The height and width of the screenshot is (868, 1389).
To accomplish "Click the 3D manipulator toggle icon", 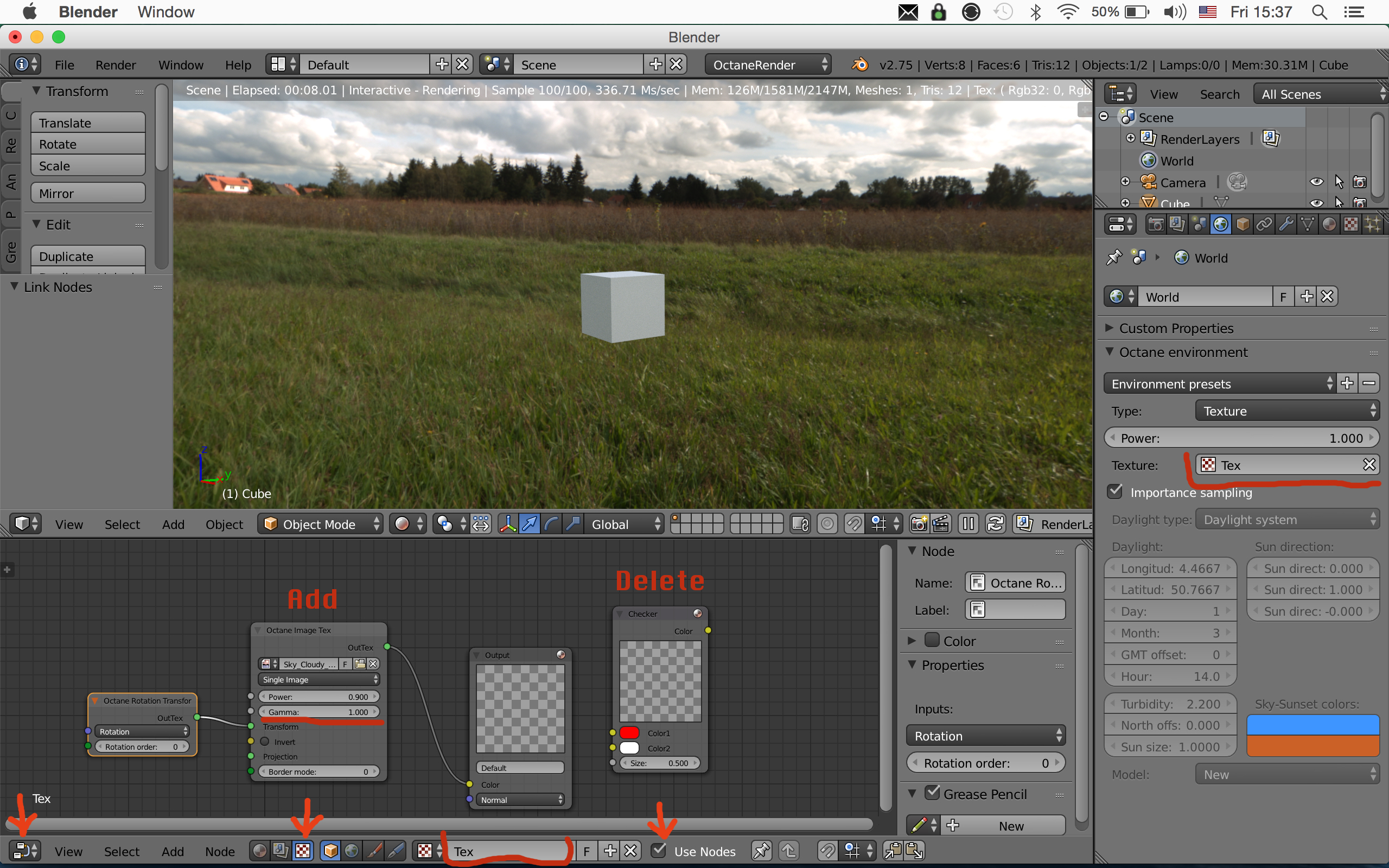I will click(x=507, y=524).
